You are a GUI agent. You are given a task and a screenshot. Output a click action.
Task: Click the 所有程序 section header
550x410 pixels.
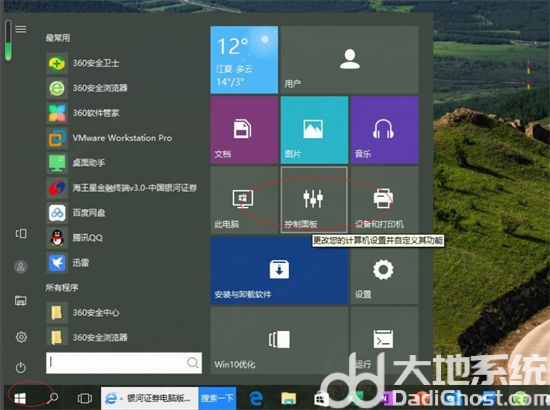pyautogui.click(x=62, y=288)
